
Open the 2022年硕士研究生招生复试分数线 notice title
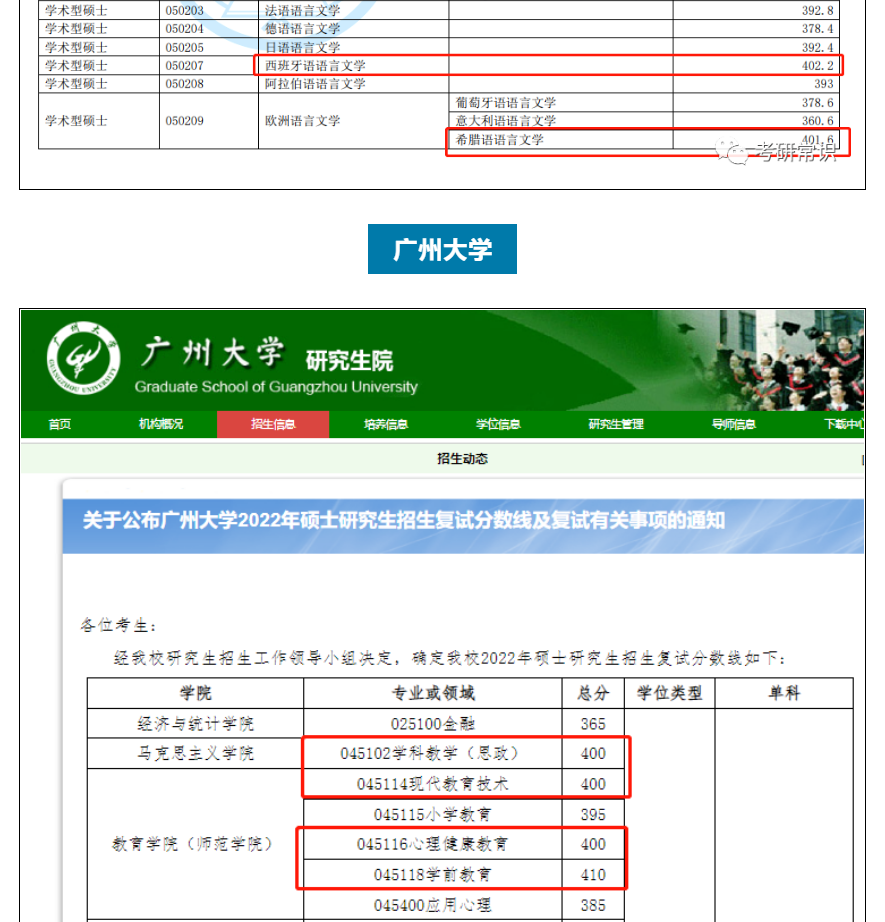point(403,520)
